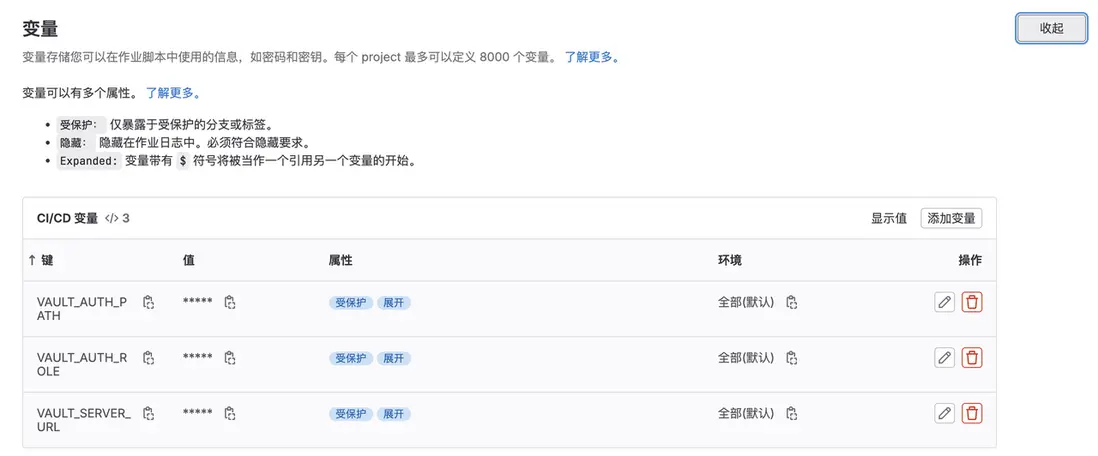Image resolution: width=1098 pixels, height=456 pixels.
Task: Click 显示值 to reveal values
Action: (x=888, y=218)
